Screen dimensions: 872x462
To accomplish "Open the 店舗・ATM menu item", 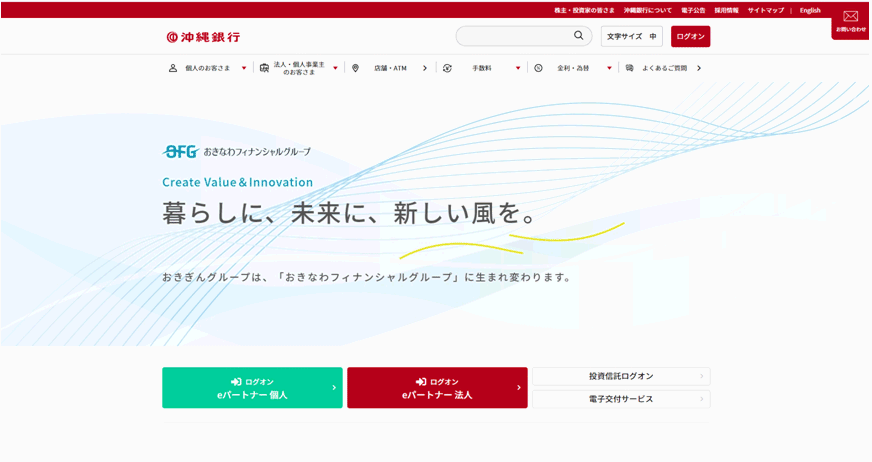I will click(390, 68).
